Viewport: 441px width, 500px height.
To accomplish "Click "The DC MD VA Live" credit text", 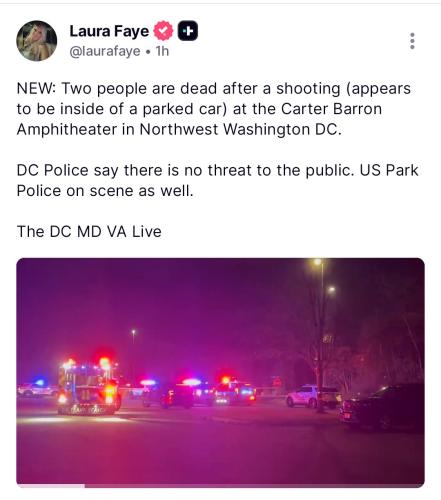I will [x=89, y=231].
